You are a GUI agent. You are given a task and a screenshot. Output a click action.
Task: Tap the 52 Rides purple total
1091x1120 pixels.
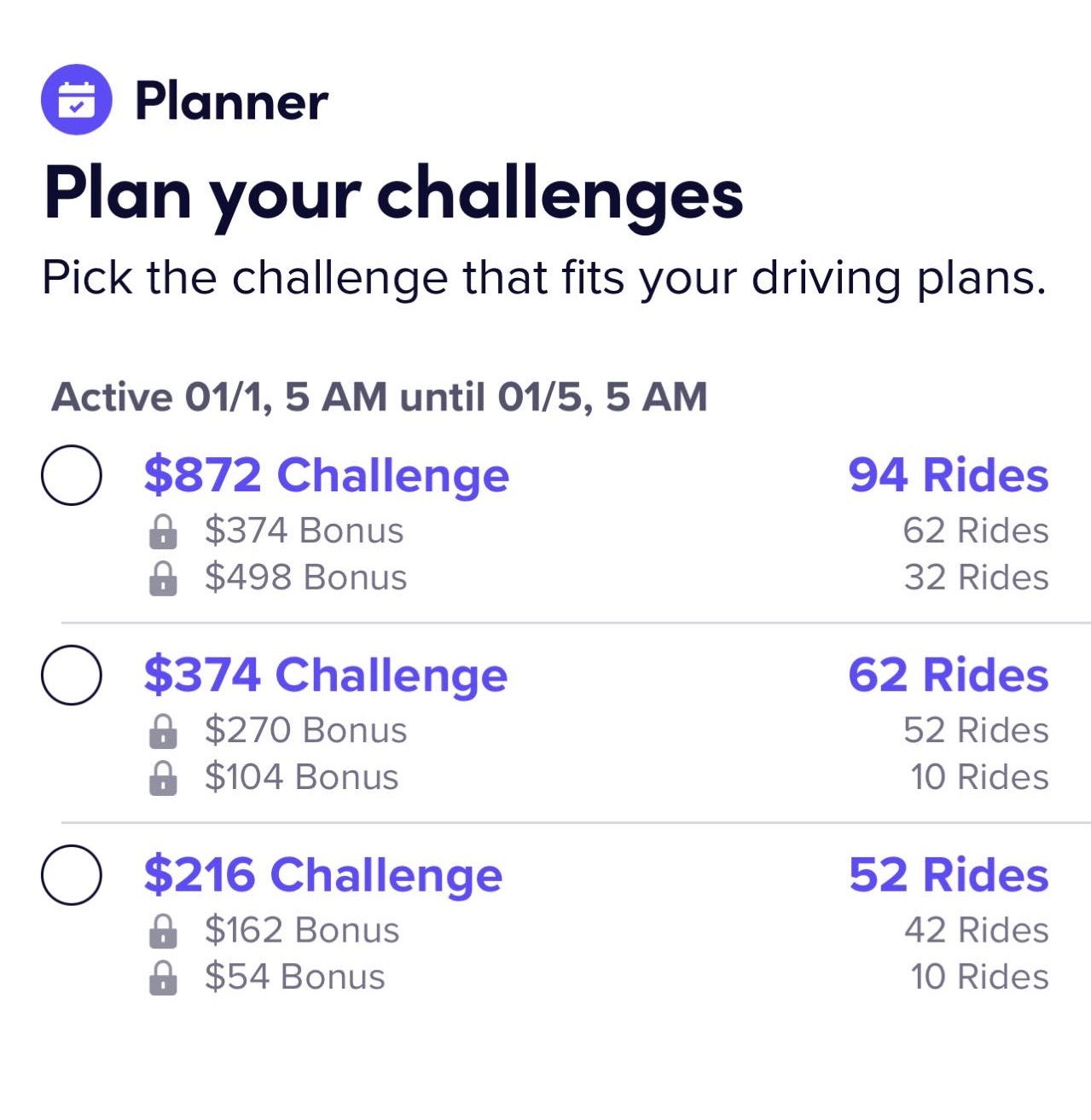[948, 875]
